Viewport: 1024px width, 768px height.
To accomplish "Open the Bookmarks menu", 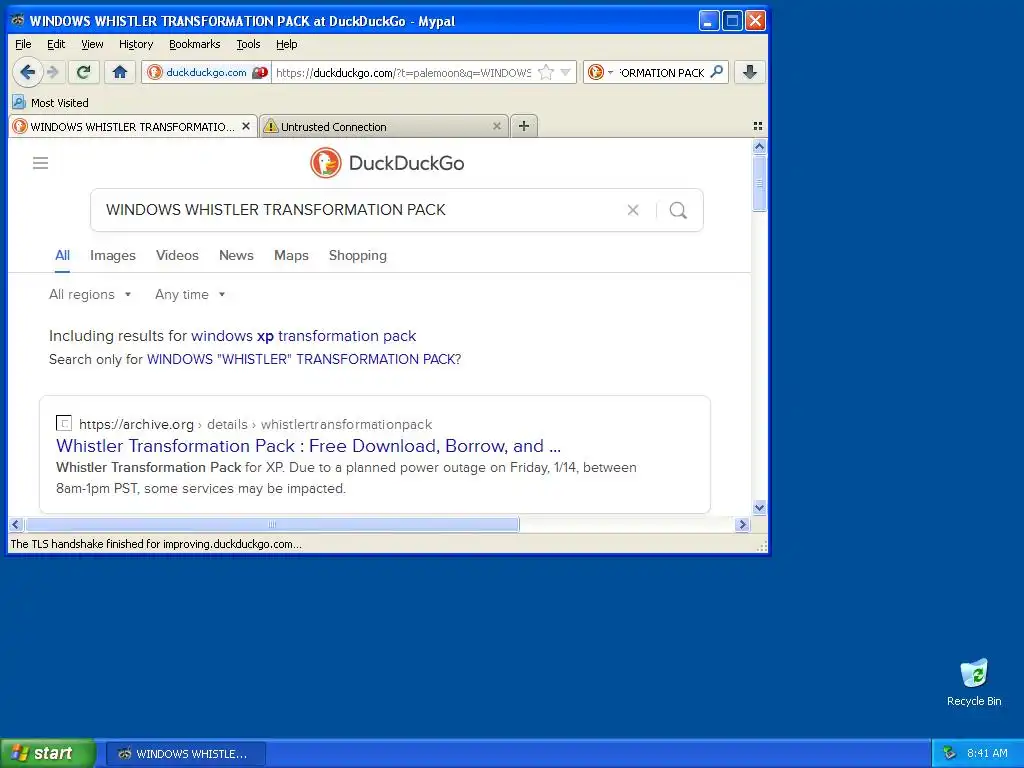I will point(195,44).
